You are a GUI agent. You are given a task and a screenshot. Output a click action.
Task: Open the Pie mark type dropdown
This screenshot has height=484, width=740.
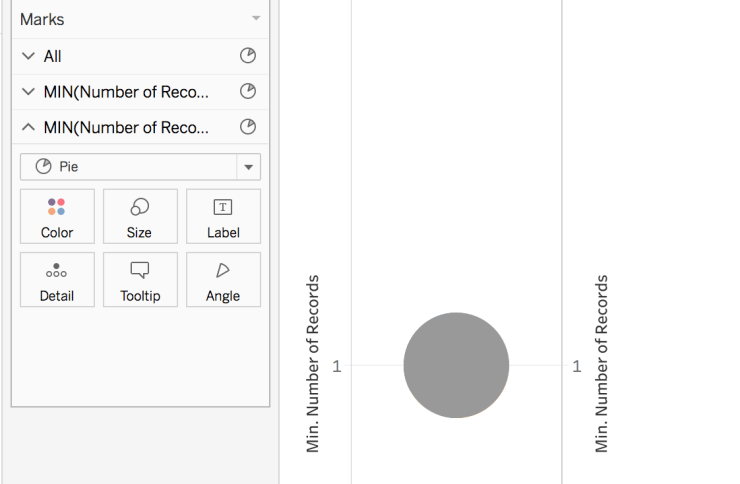click(248, 167)
